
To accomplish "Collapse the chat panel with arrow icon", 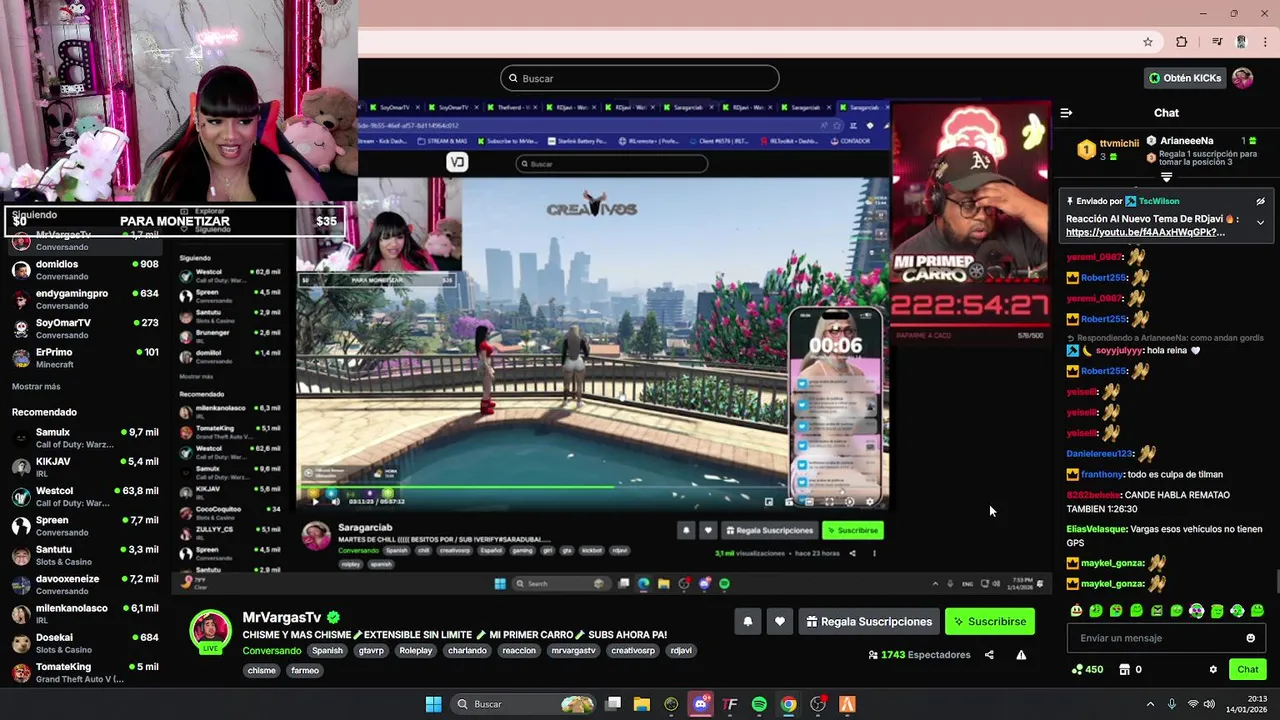I will click(1066, 113).
